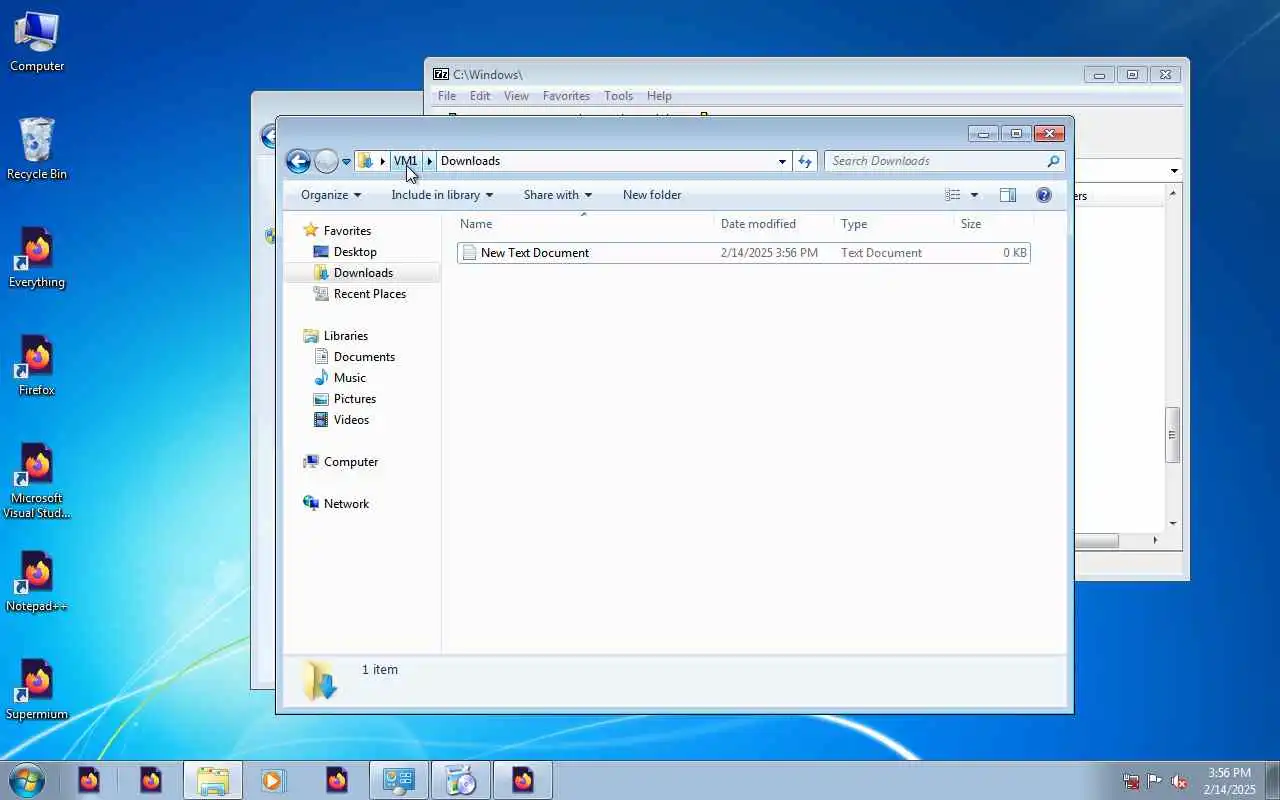Open the Computer desktop icon

tap(37, 41)
